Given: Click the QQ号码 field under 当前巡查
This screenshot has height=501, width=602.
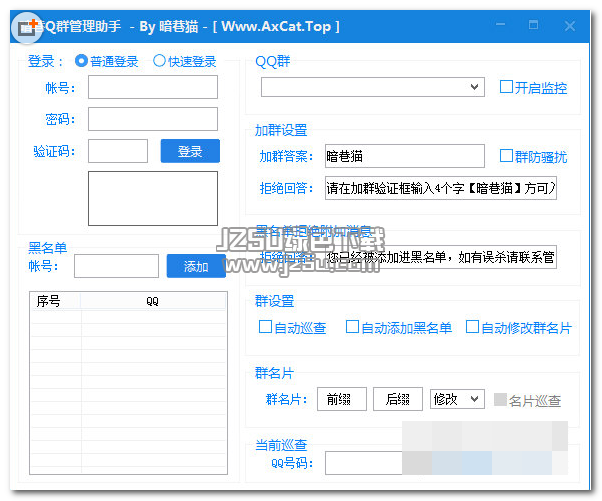Looking at the screenshot, I should pos(364,463).
